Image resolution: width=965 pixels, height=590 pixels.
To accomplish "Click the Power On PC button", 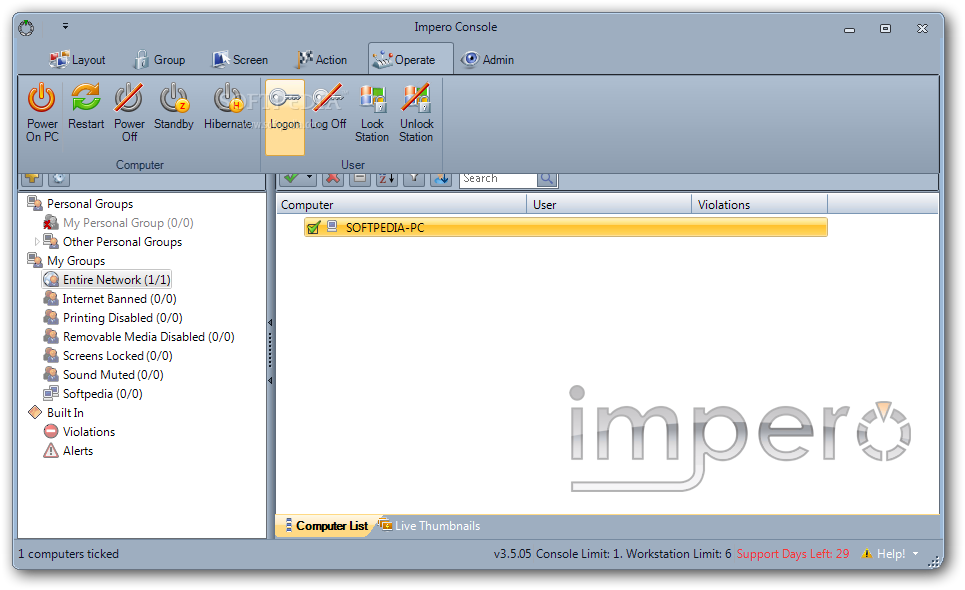I will [x=42, y=113].
